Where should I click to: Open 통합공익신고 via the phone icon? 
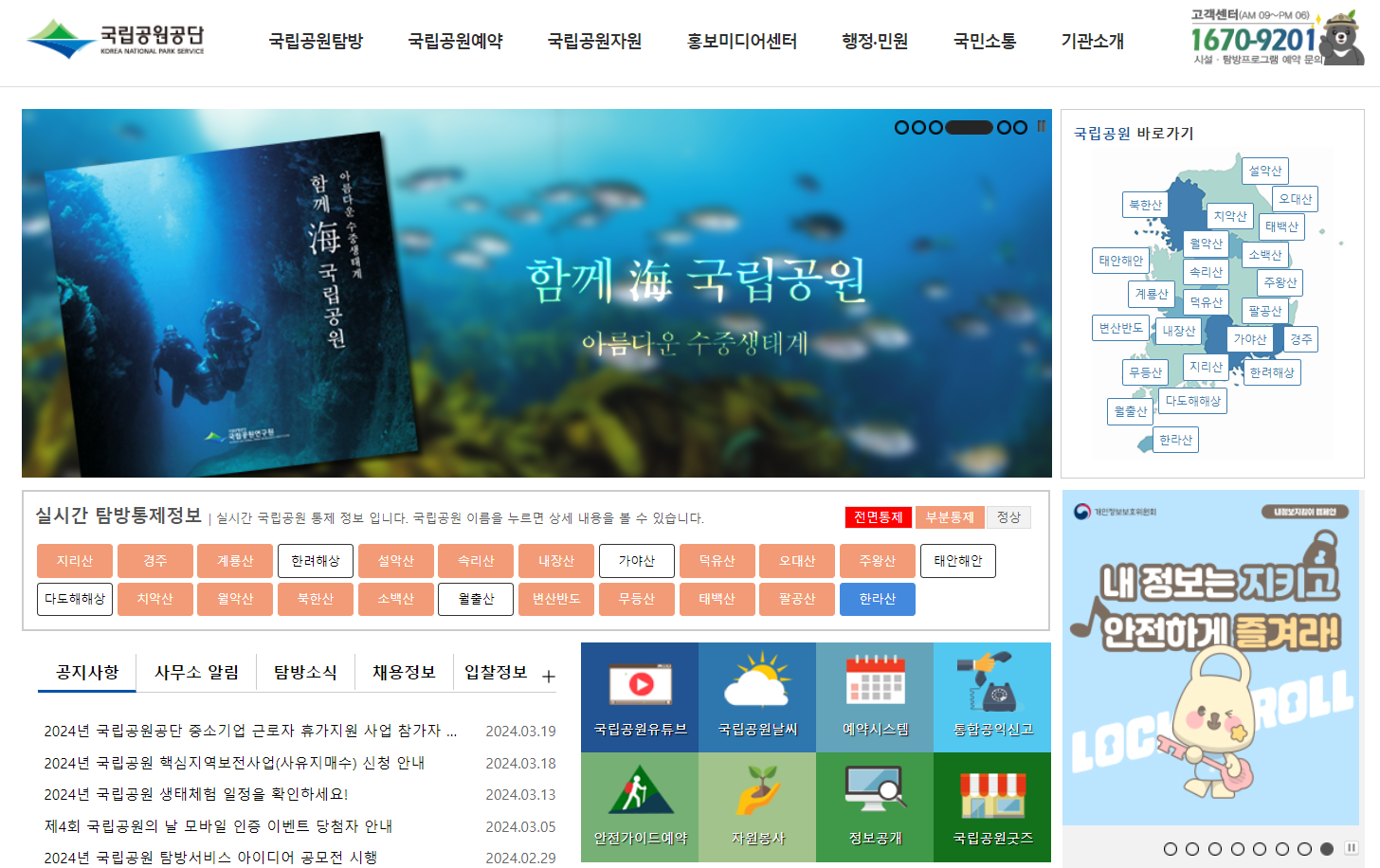coord(991,696)
